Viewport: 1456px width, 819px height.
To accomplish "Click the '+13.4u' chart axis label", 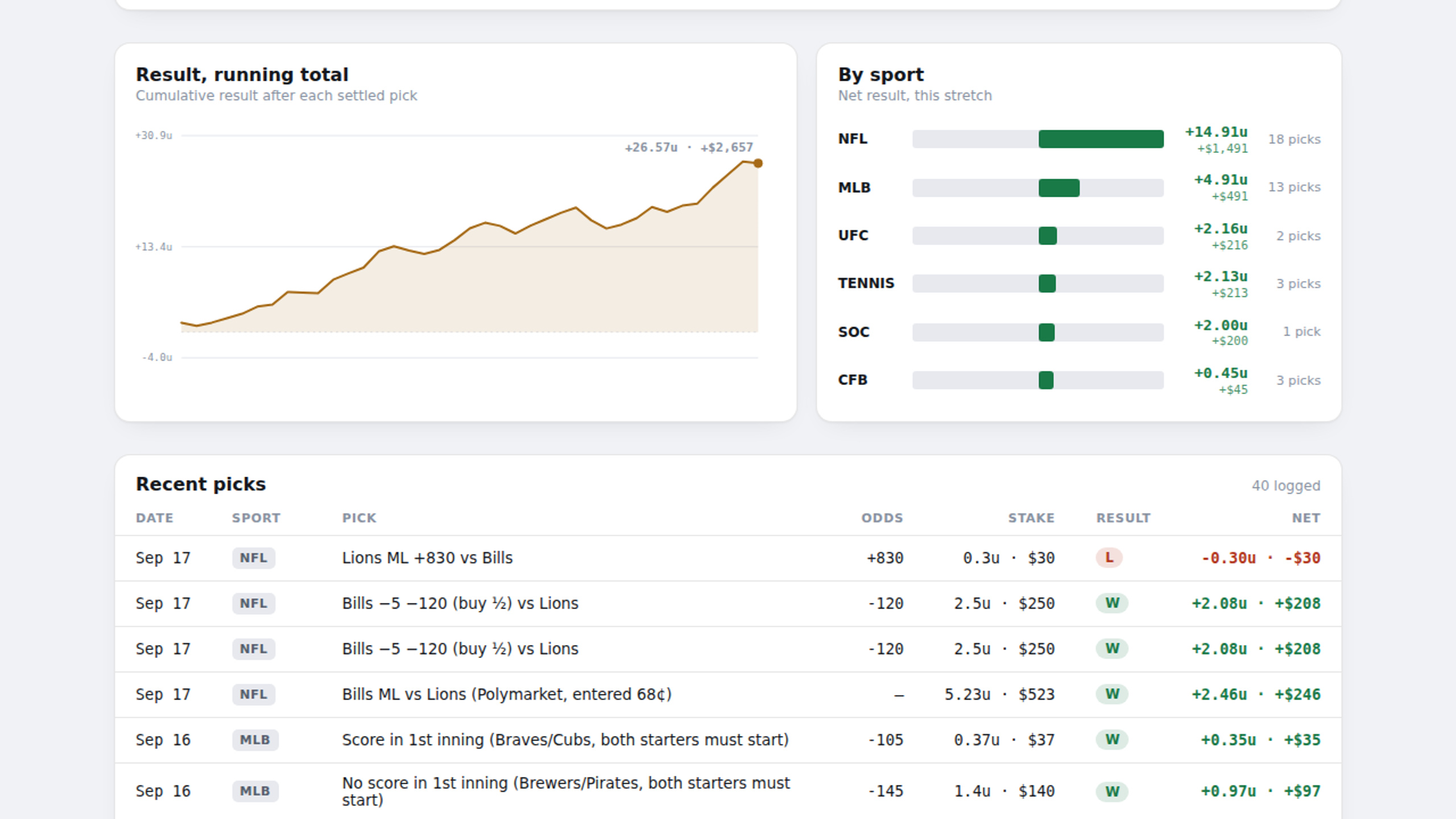I will pos(154,247).
